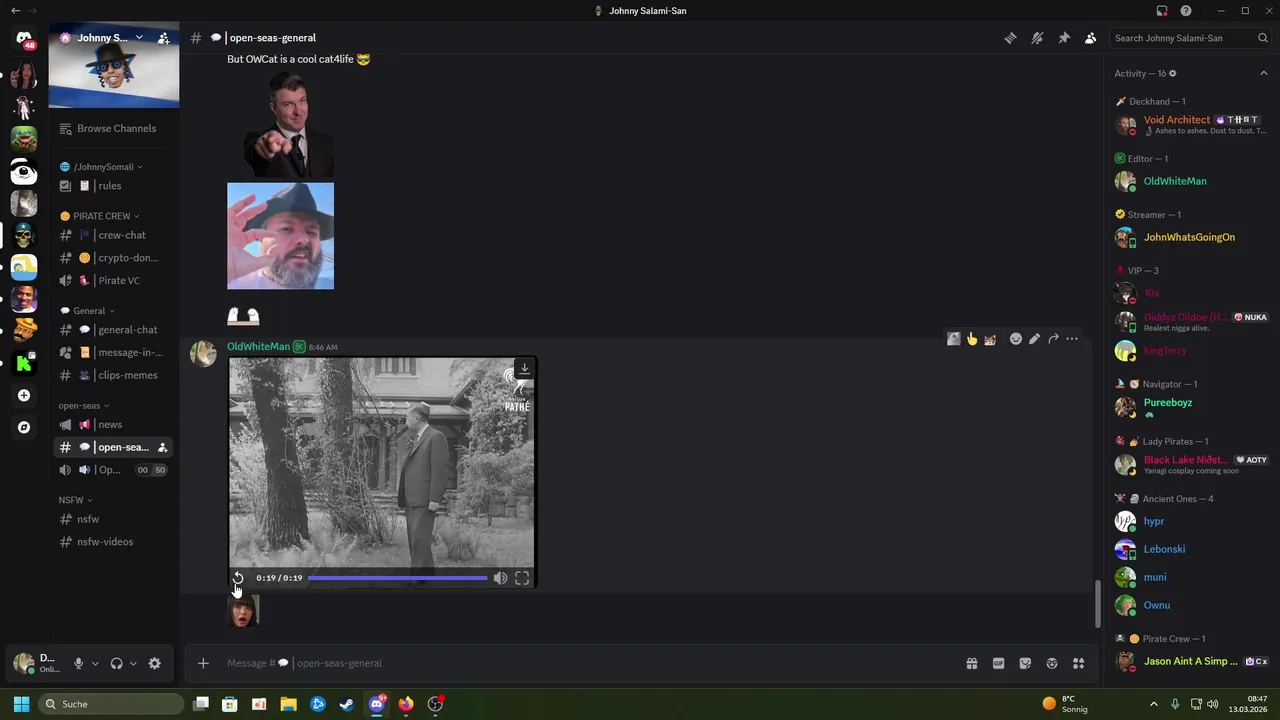Open the sticker picker
The height and width of the screenshot is (720, 1280).
[x=1025, y=663]
